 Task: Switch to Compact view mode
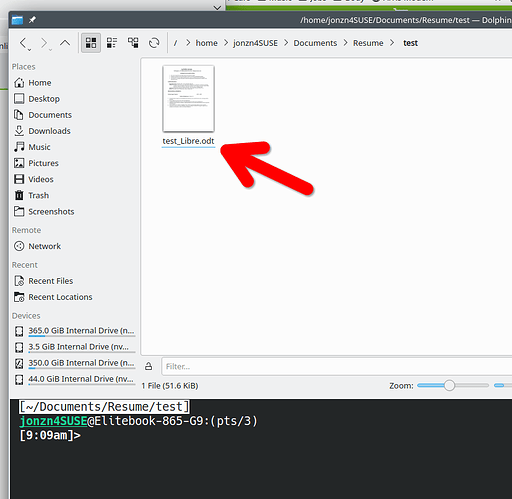click(x=112, y=43)
